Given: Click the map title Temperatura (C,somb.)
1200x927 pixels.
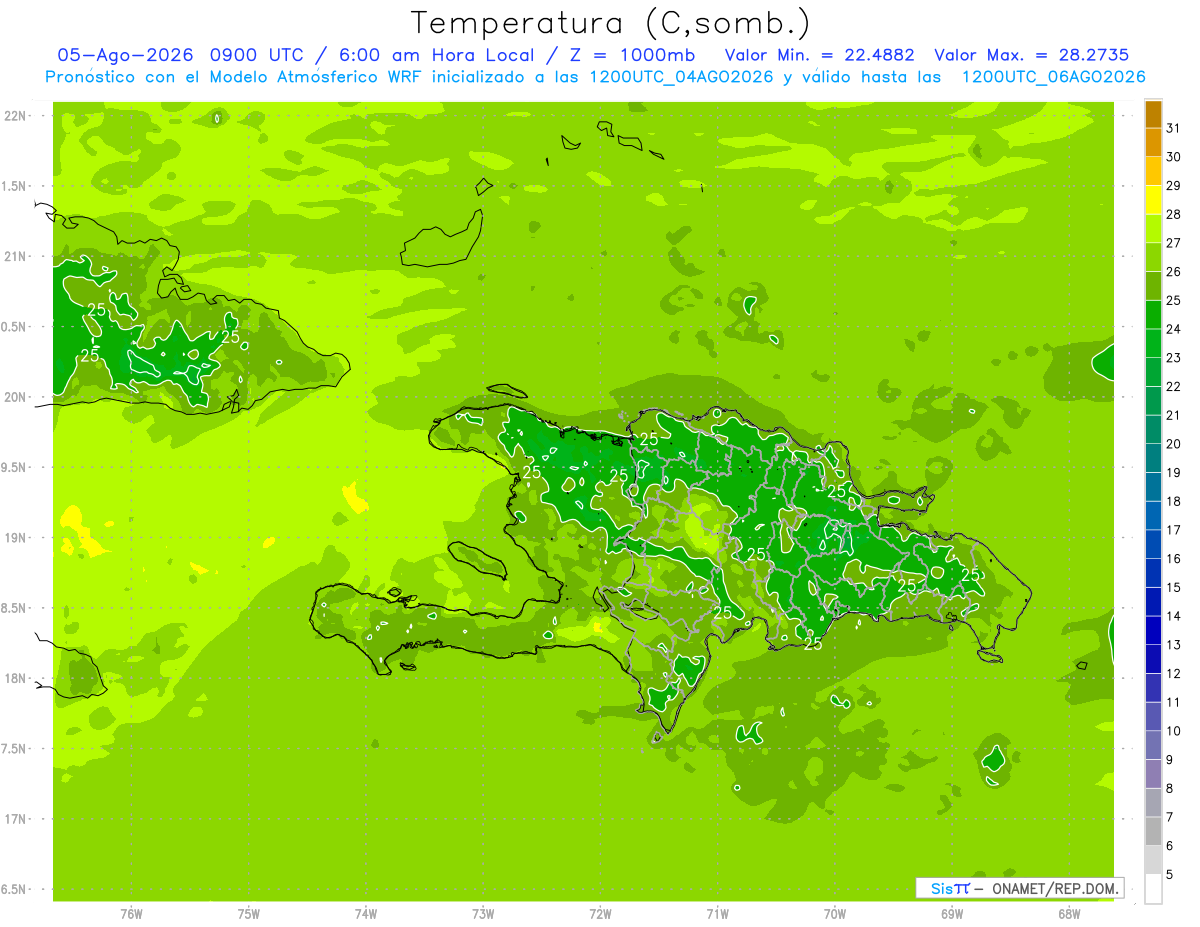Looking at the screenshot, I should [611, 22].
